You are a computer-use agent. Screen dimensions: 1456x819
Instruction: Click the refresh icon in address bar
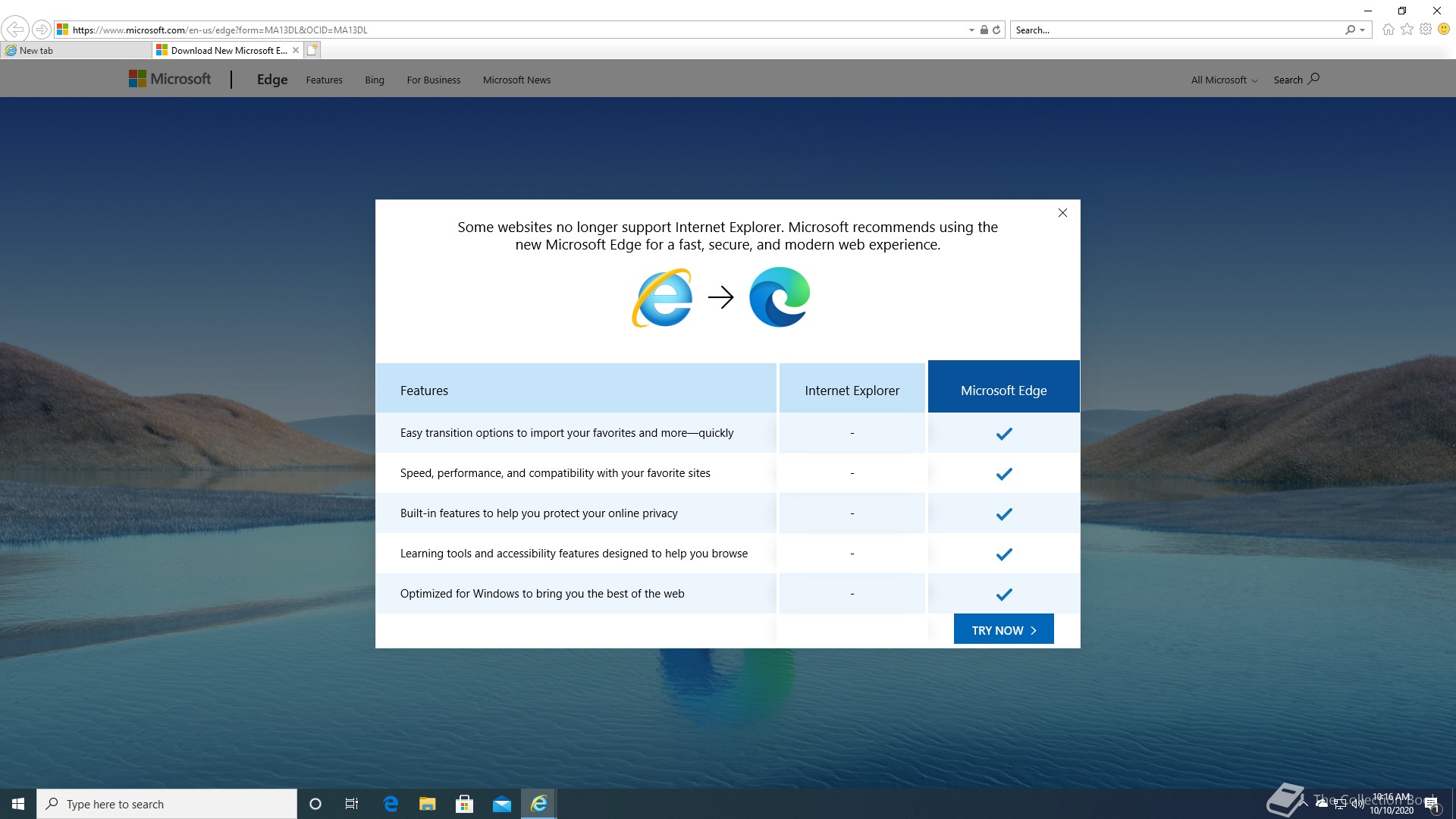(x=996, y=30)
